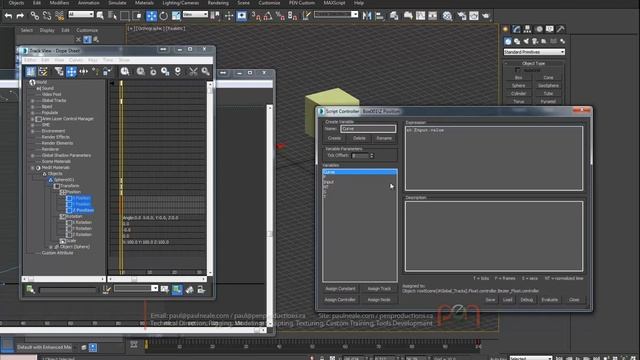Viewport: 640px width, 360px height.
Task: Click the Tick Offset spinner arrows
Action: [371, 156]
